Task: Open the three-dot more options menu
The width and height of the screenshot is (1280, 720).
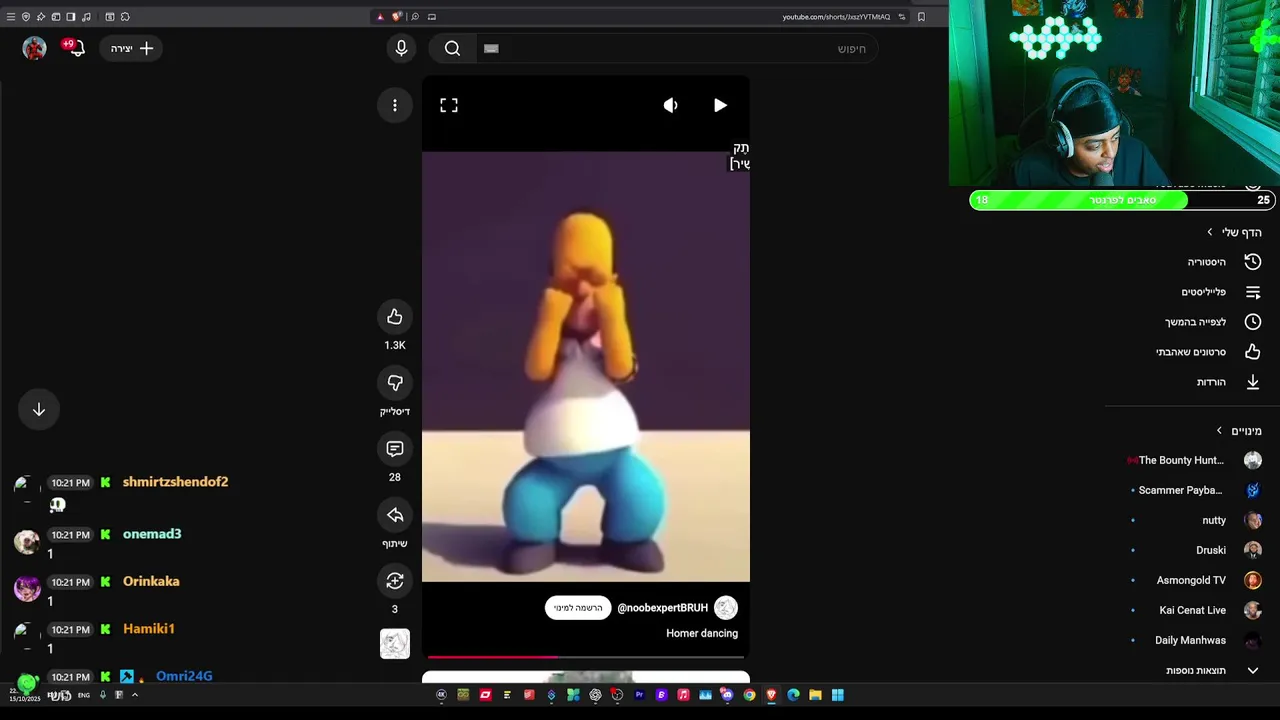Action: click(395, 105)
